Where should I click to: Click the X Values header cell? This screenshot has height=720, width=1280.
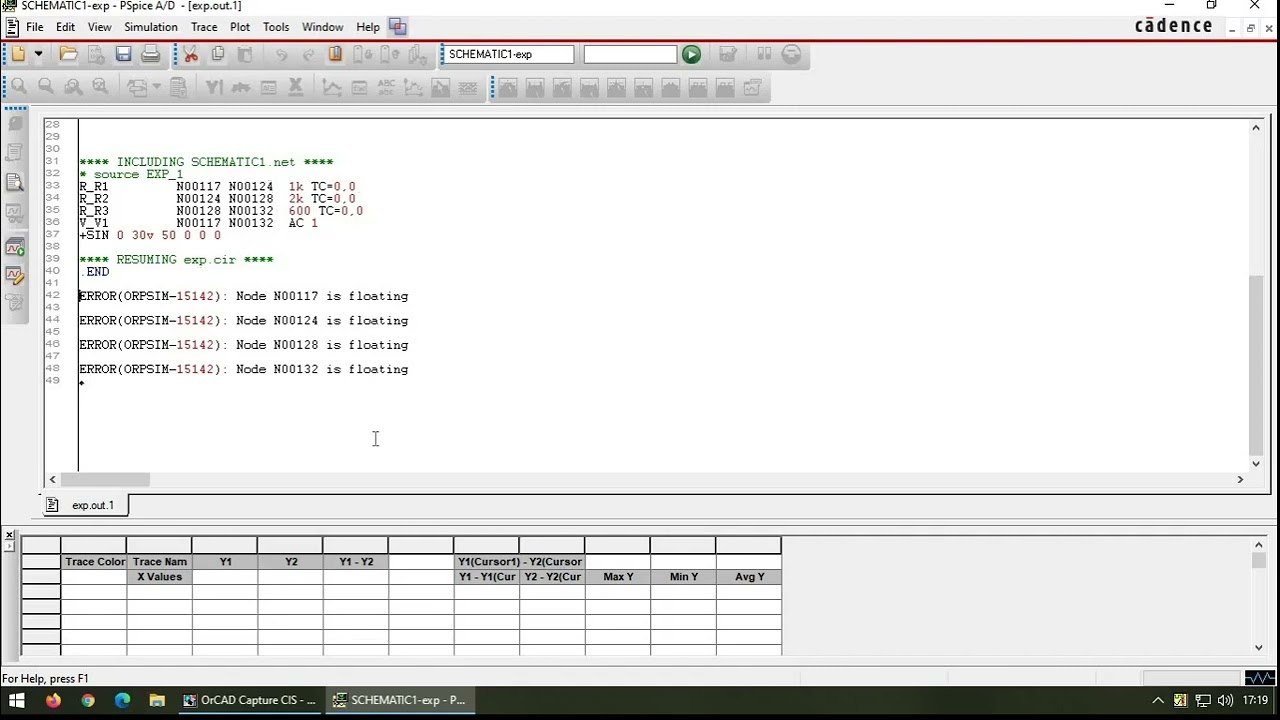tap(160, 577)
